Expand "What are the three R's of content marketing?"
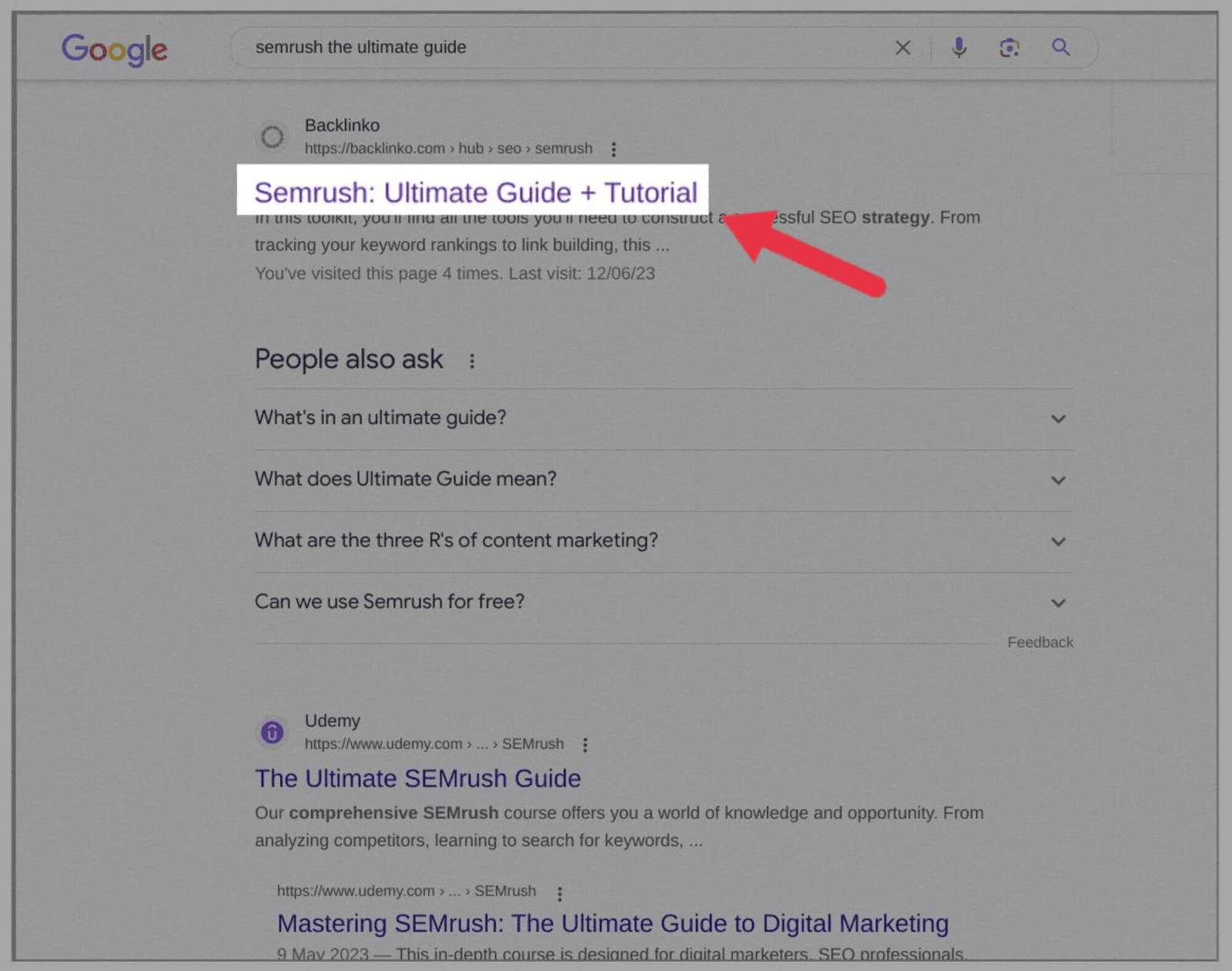Viewport: 1232px width, 971px height. point(663,541)
